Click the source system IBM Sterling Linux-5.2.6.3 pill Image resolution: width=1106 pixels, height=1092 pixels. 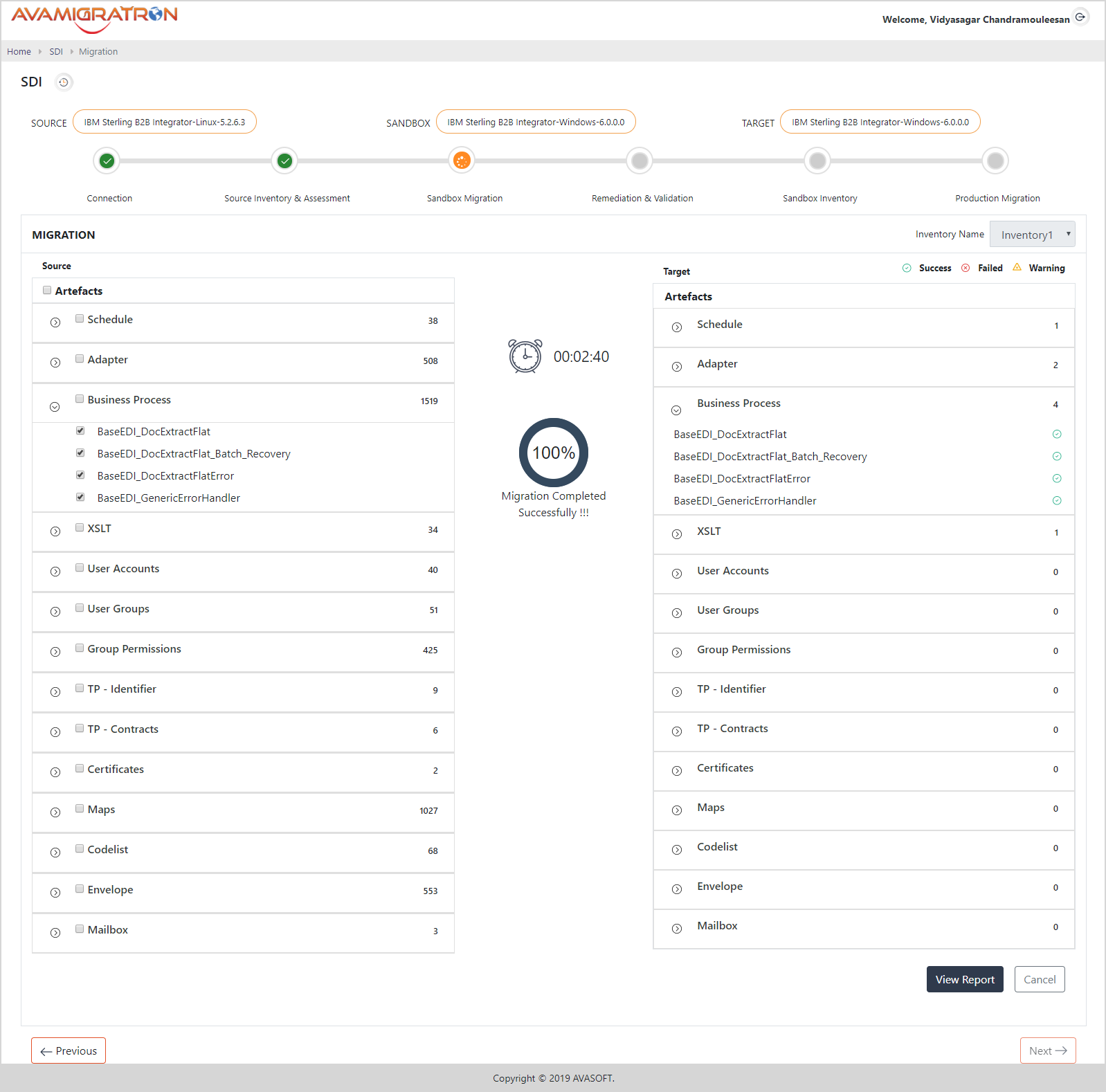pos(165,122)
